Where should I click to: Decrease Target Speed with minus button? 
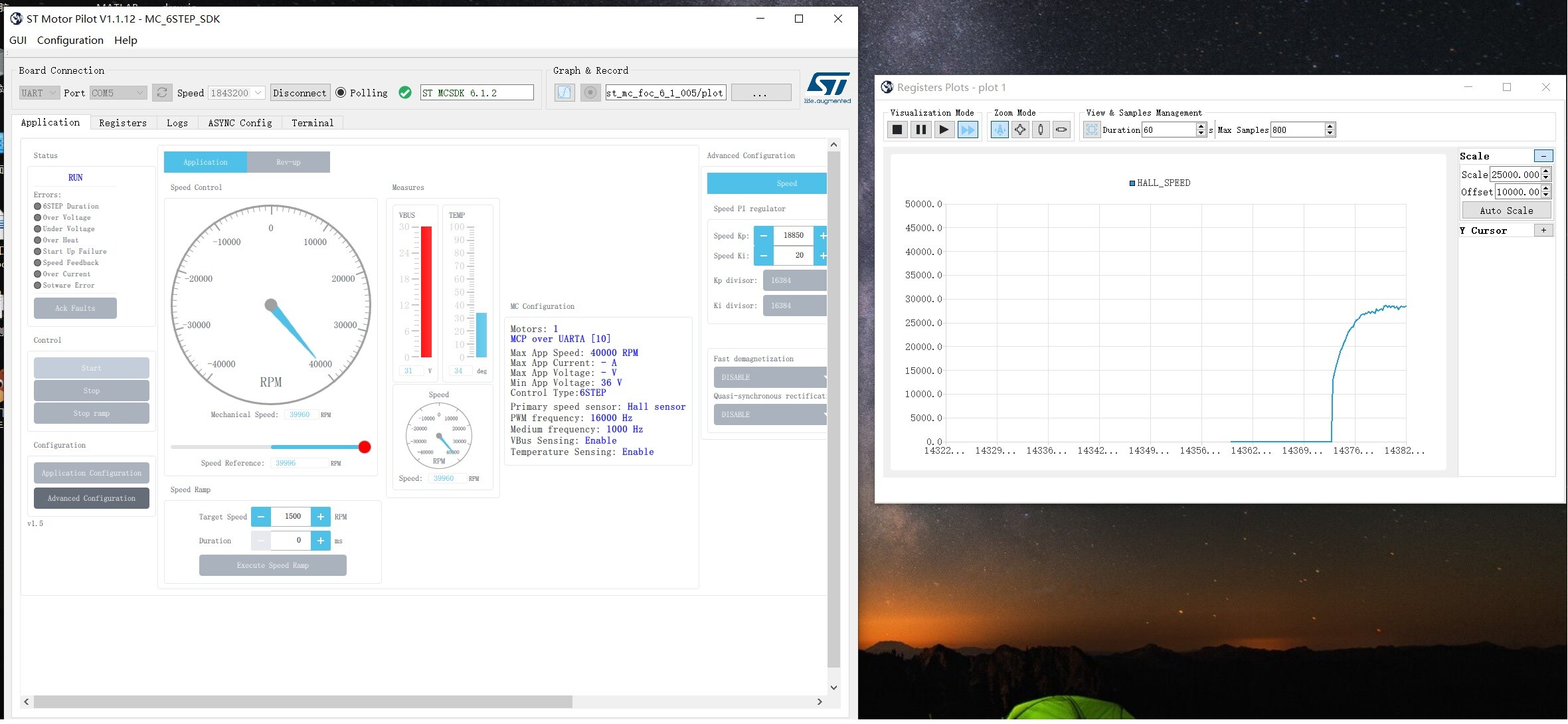pyautogui.click(x=261, y=517)
